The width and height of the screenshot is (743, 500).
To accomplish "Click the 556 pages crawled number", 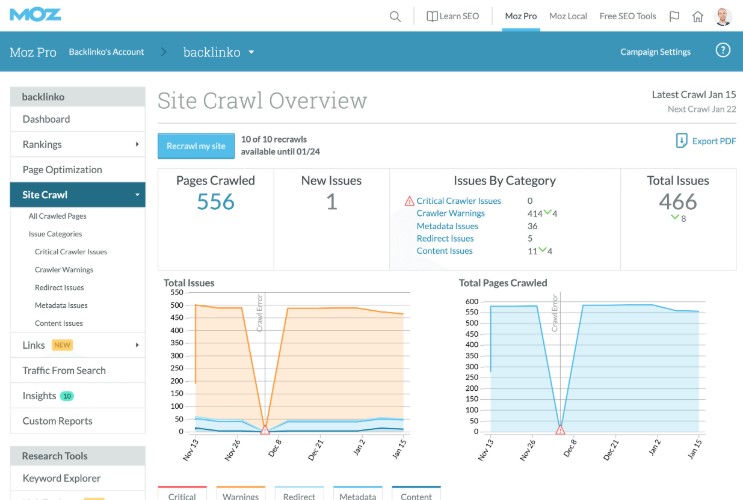I will [x=216, y=202].
